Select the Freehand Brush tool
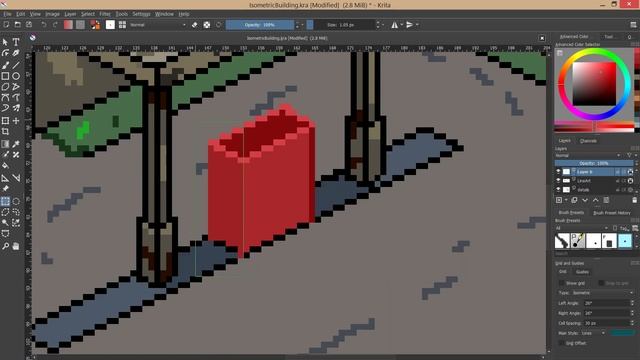The image size is (640, 360). pos(5,65)
